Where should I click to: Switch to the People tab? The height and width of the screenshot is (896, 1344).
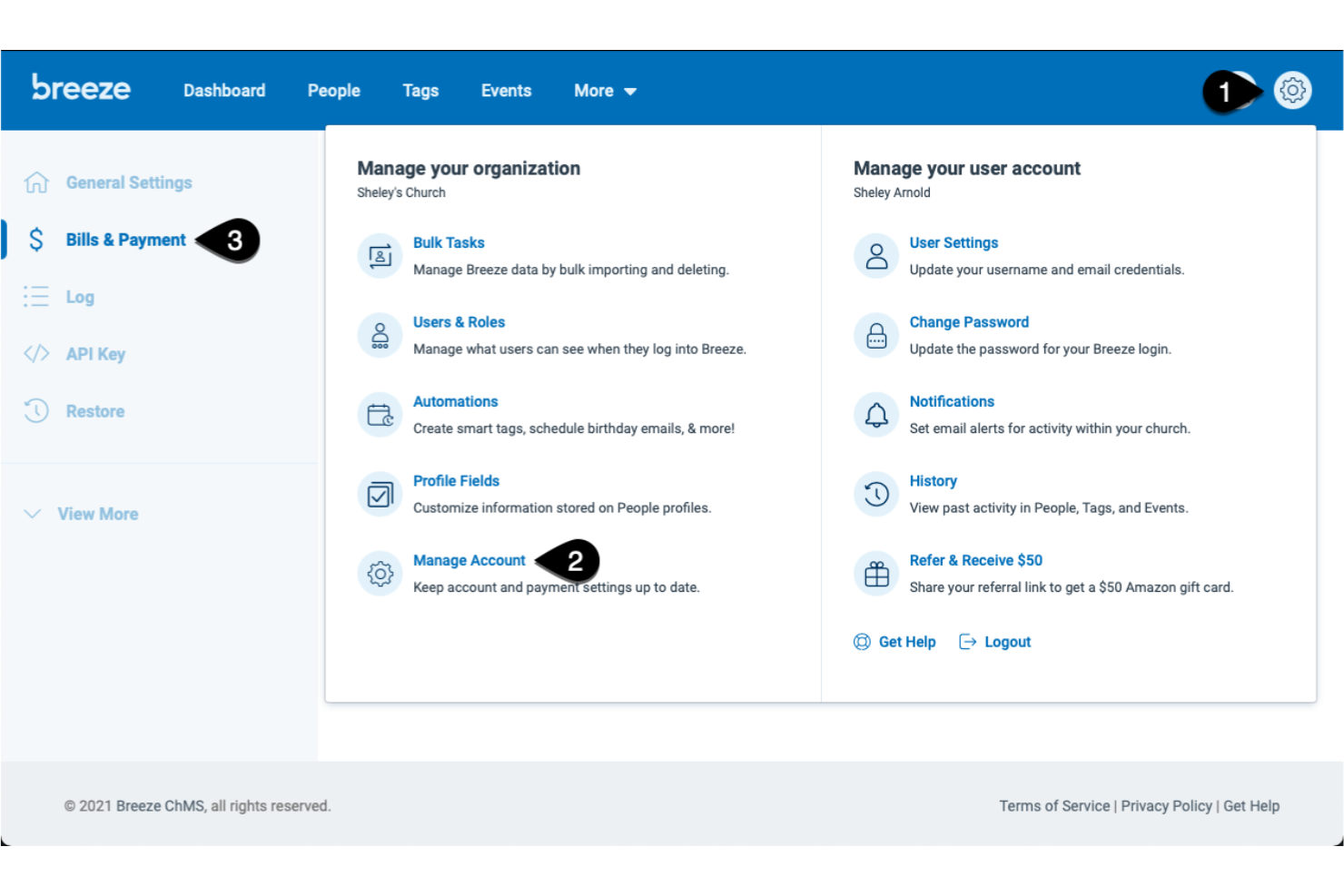pyautogui.click(x=333, y=90)
